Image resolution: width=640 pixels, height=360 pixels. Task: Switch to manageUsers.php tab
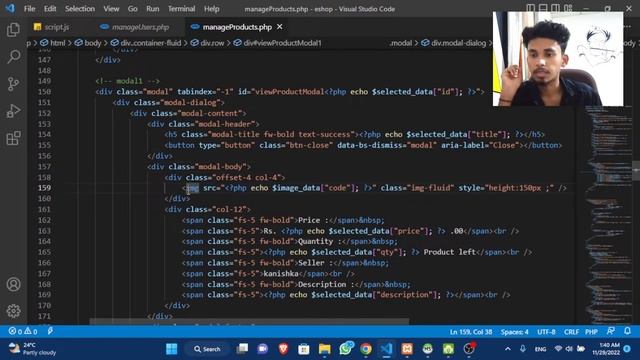[x=140, y=27]
